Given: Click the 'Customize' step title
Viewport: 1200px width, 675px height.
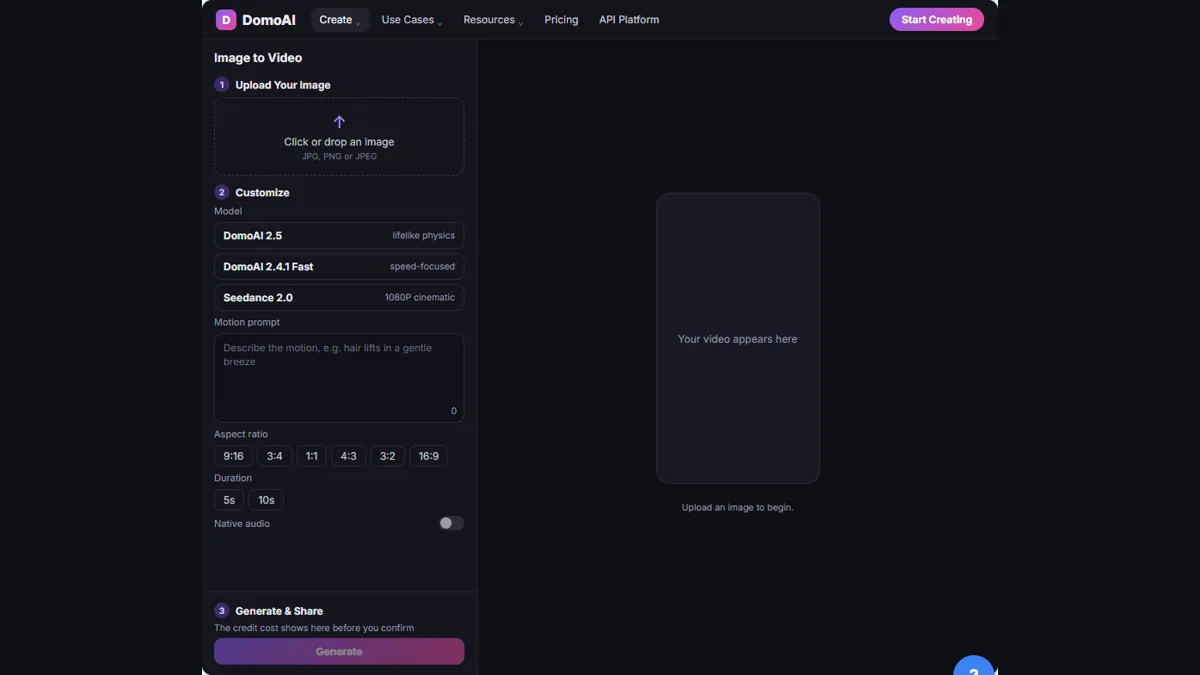Looking at the screenshot, I should point(262,193).
